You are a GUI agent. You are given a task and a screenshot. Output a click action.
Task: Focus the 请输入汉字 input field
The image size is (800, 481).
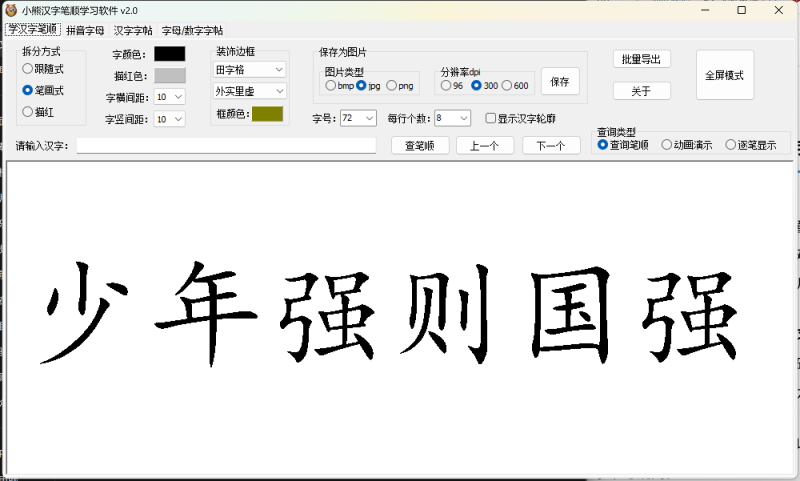tap(227, 145)
